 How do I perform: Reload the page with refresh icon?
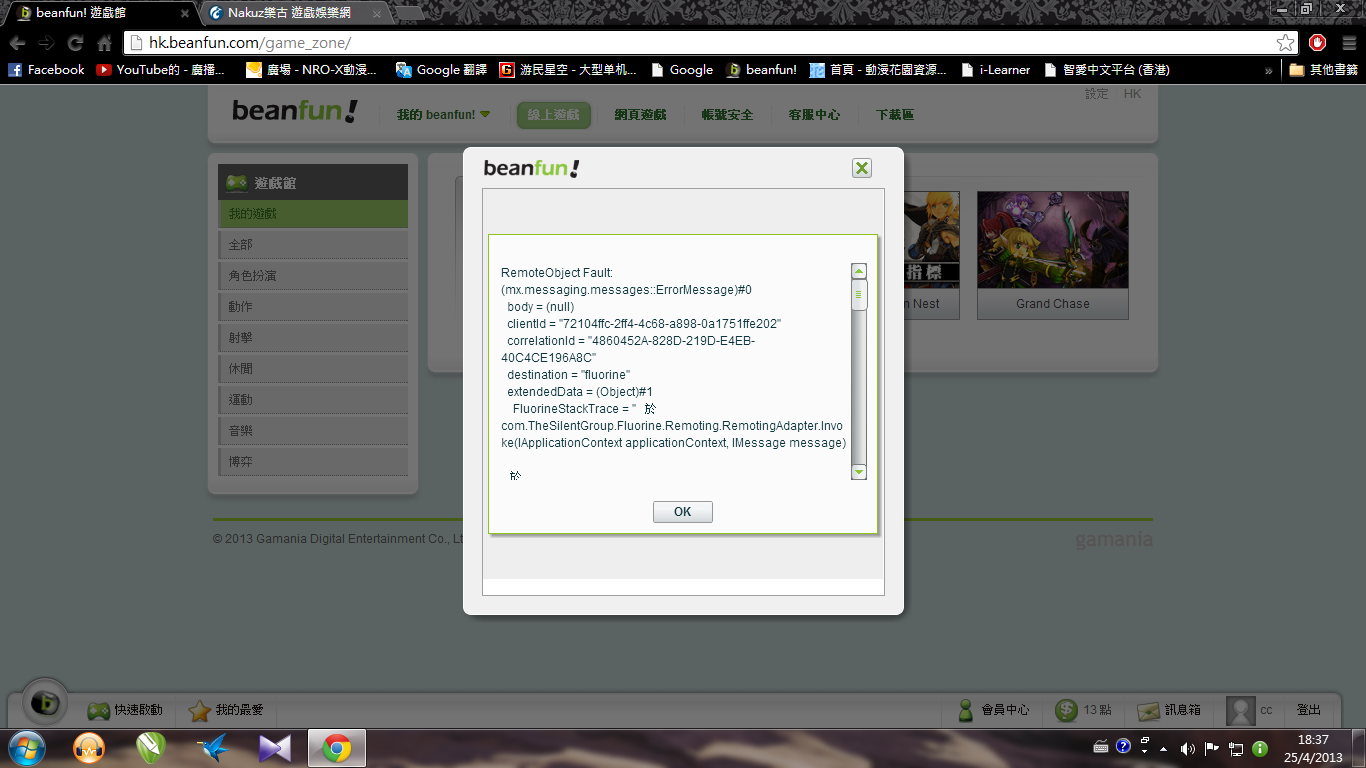75,43
